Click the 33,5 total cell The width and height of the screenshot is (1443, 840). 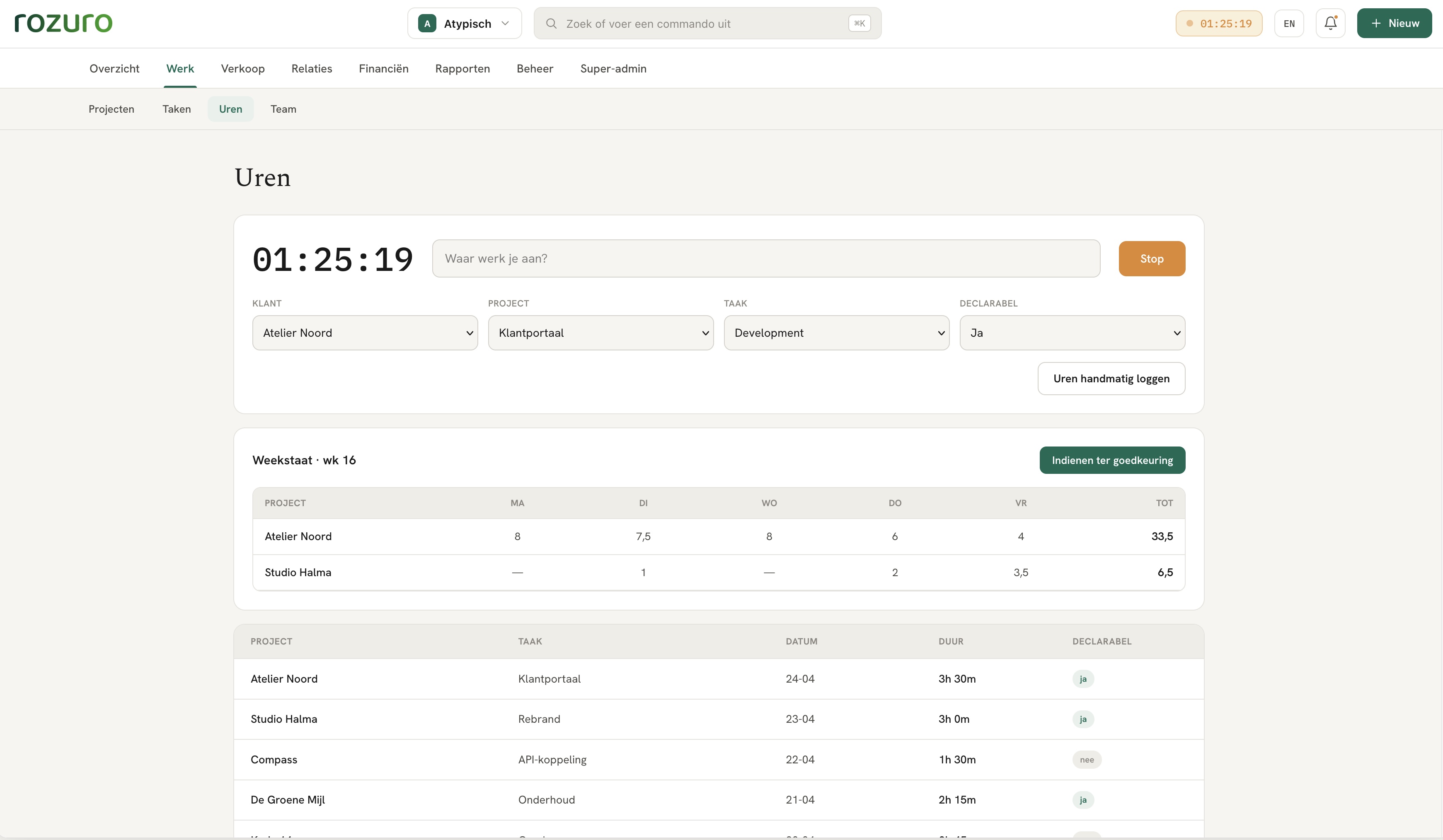point(1162,536)
